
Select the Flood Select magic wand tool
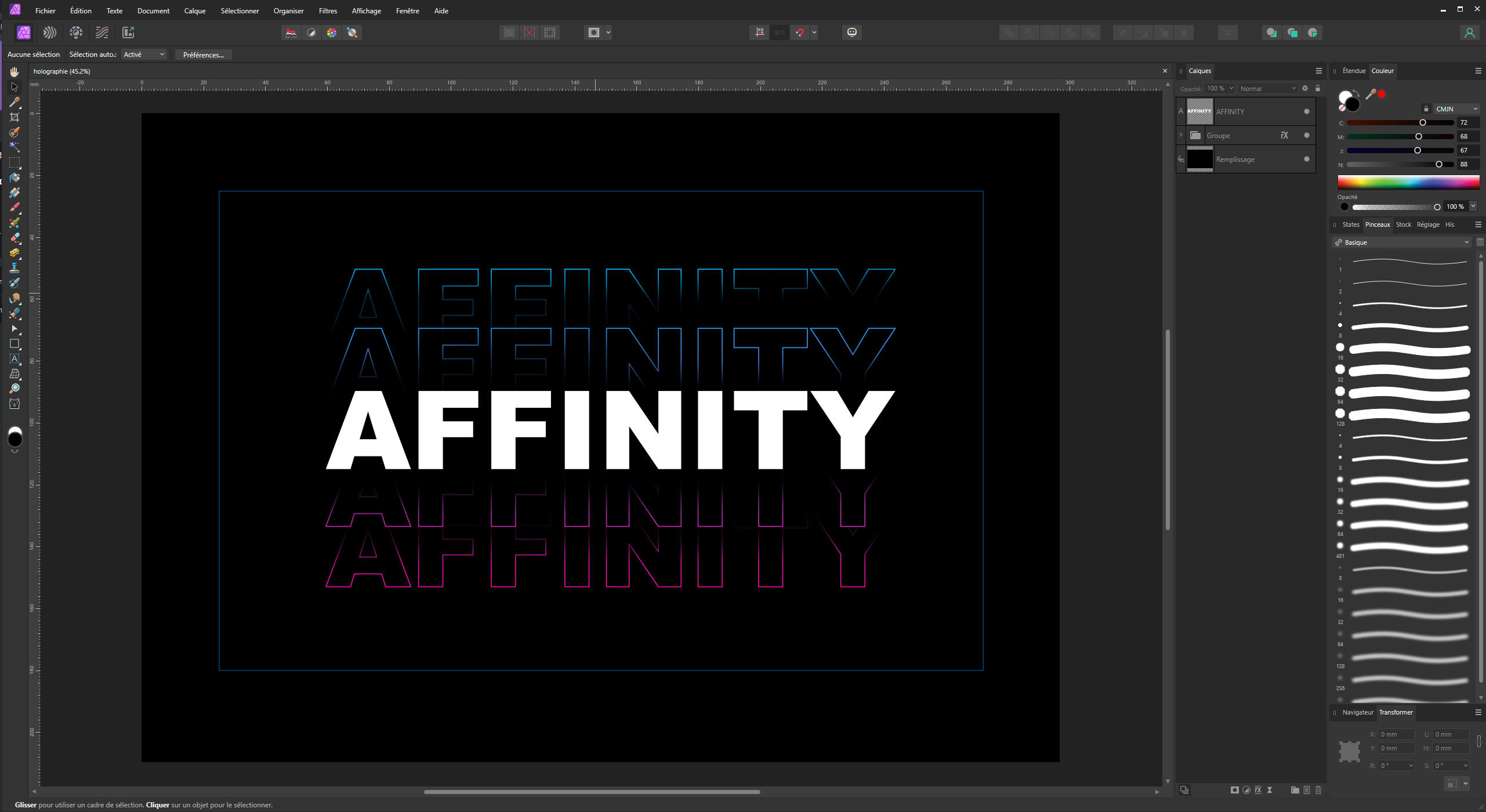[x=15, y=147]
